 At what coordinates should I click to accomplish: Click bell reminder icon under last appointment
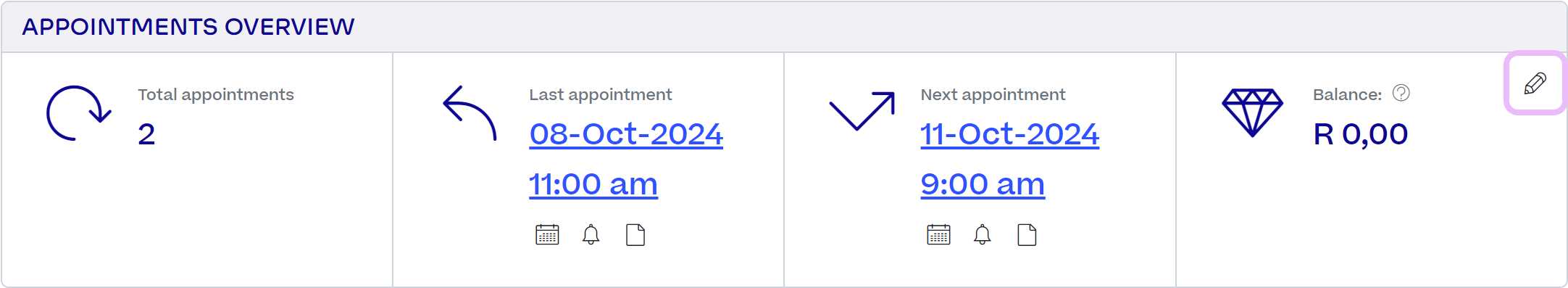tap(591, 235)
